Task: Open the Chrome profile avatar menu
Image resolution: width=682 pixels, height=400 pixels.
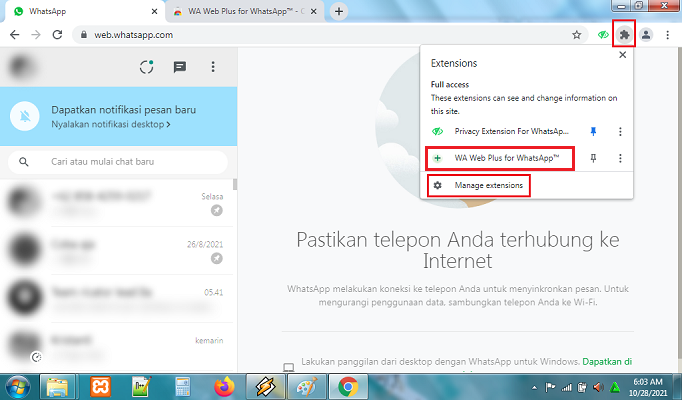Action: pyautogui.click(x=646, y=35)
